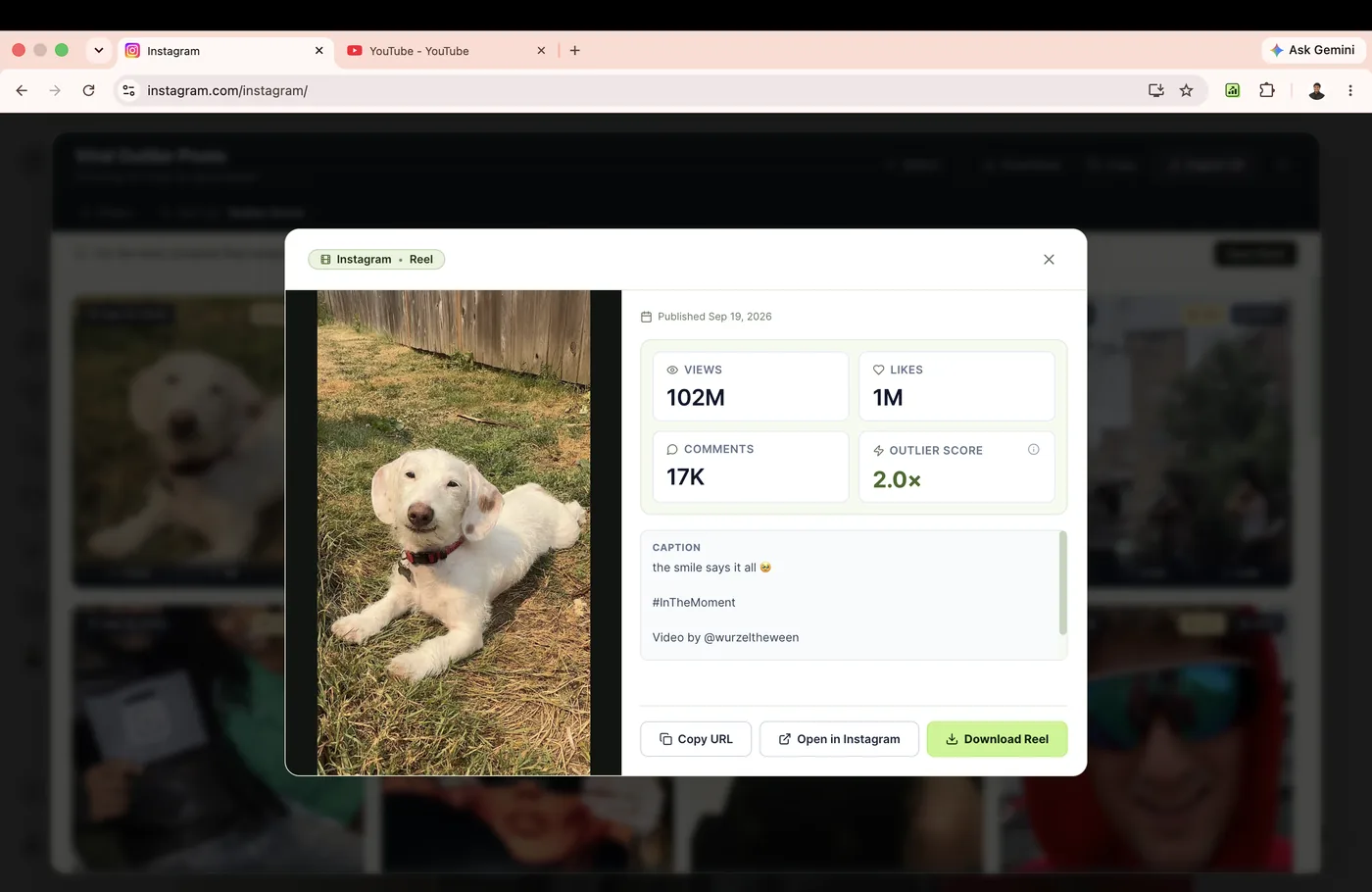Viewport: 1372px width, 892px height.
Task: Click the #InTheMoment hashtag in the caption
Action: [x=694, y=603]
